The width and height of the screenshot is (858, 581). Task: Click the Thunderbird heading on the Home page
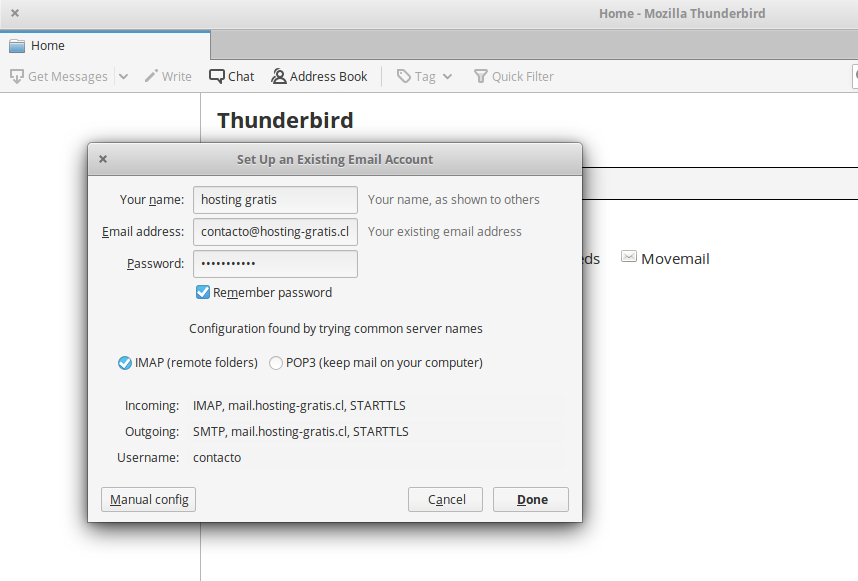(285, 120)
